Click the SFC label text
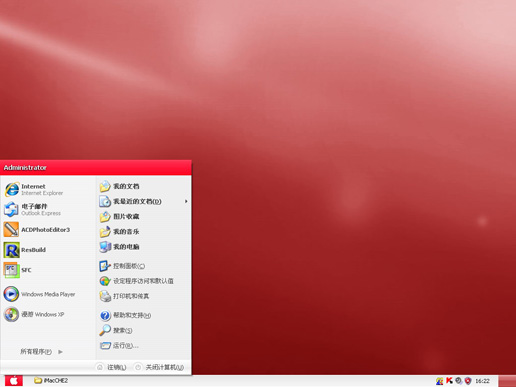 tap(26, 270)
